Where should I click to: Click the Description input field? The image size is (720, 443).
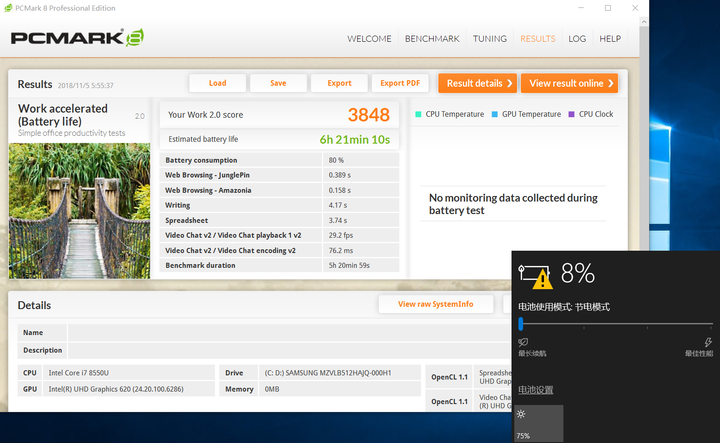(x=289, y=350)
